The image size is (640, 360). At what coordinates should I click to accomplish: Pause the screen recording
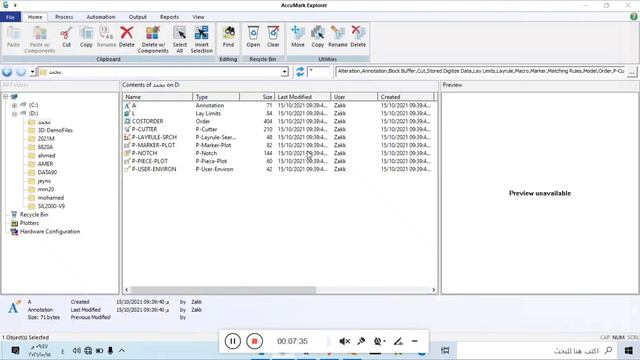(x=233, y=341)
